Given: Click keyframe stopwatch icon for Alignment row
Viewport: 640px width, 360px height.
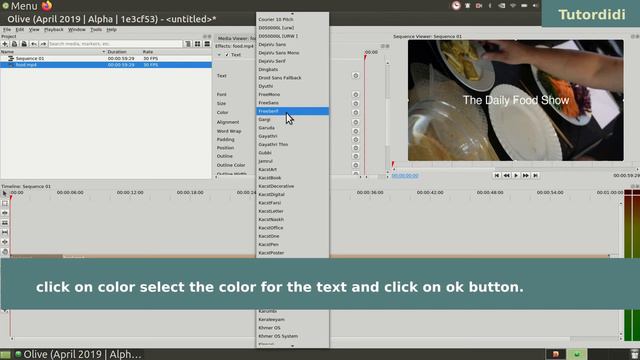Looking at the screenshot, I should 356,122.
